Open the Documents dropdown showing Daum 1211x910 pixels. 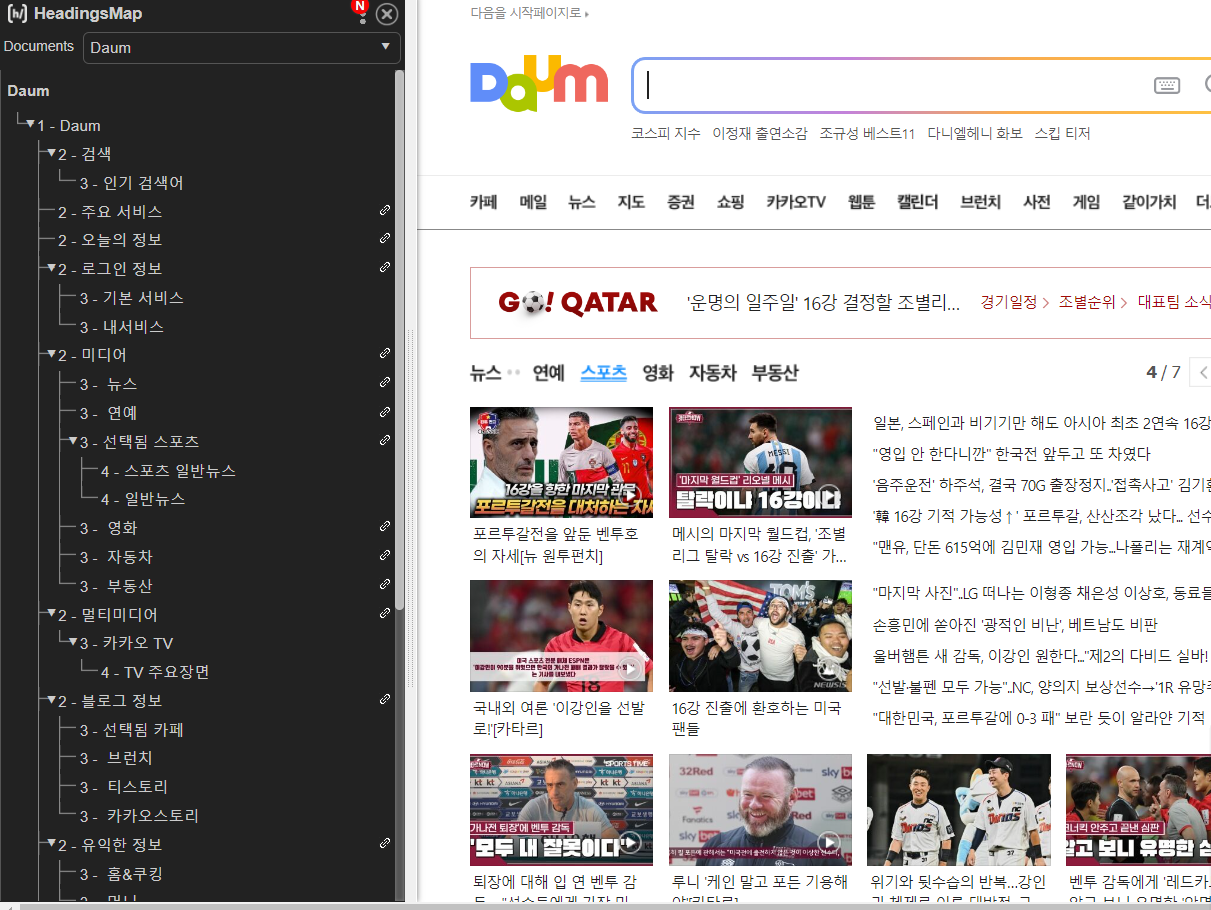coord(242,47)
